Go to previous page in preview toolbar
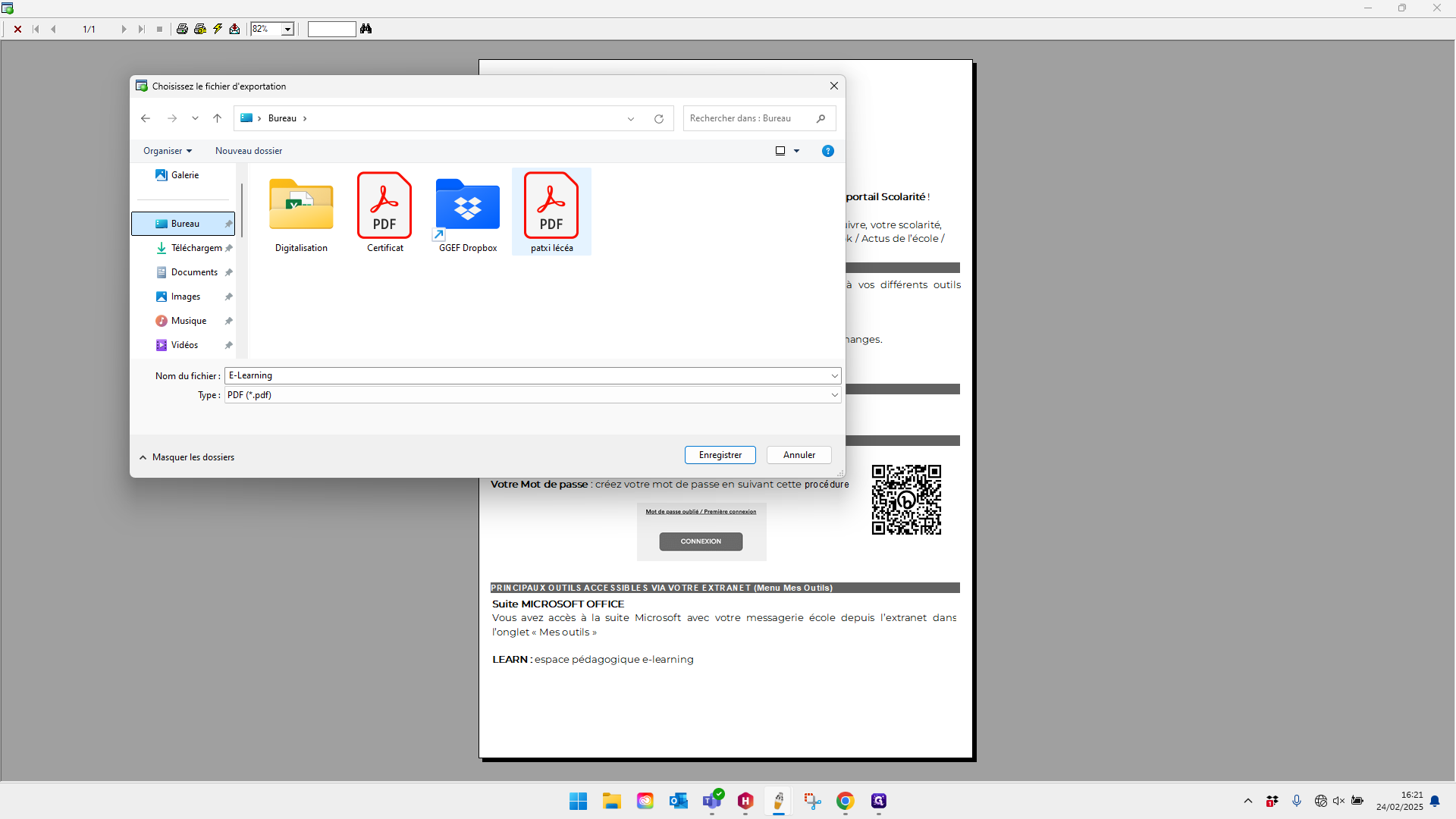Viewport: 1456px width, 819px height. [x=53, y=29]
